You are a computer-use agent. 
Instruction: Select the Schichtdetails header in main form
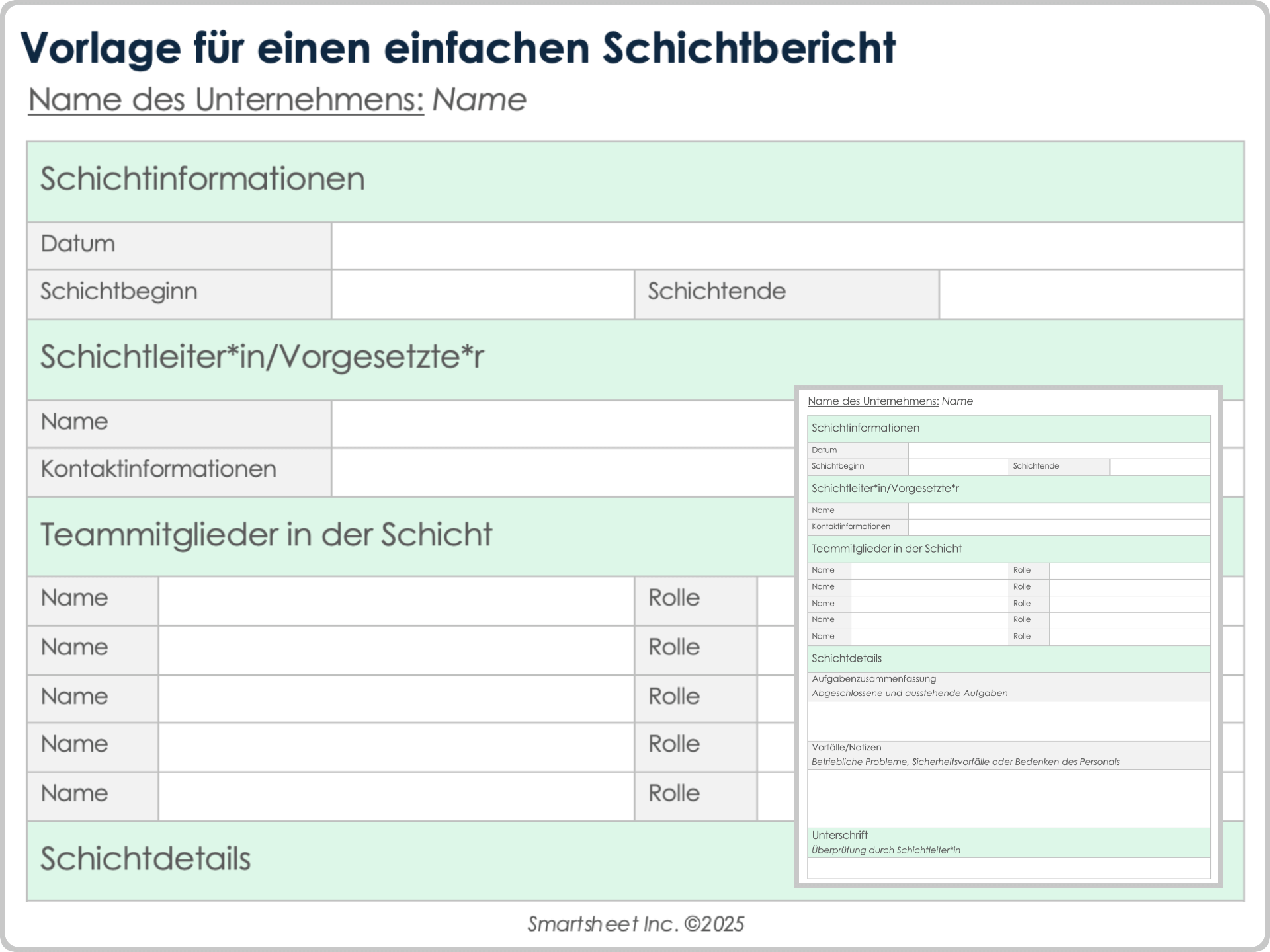(146, 859)
